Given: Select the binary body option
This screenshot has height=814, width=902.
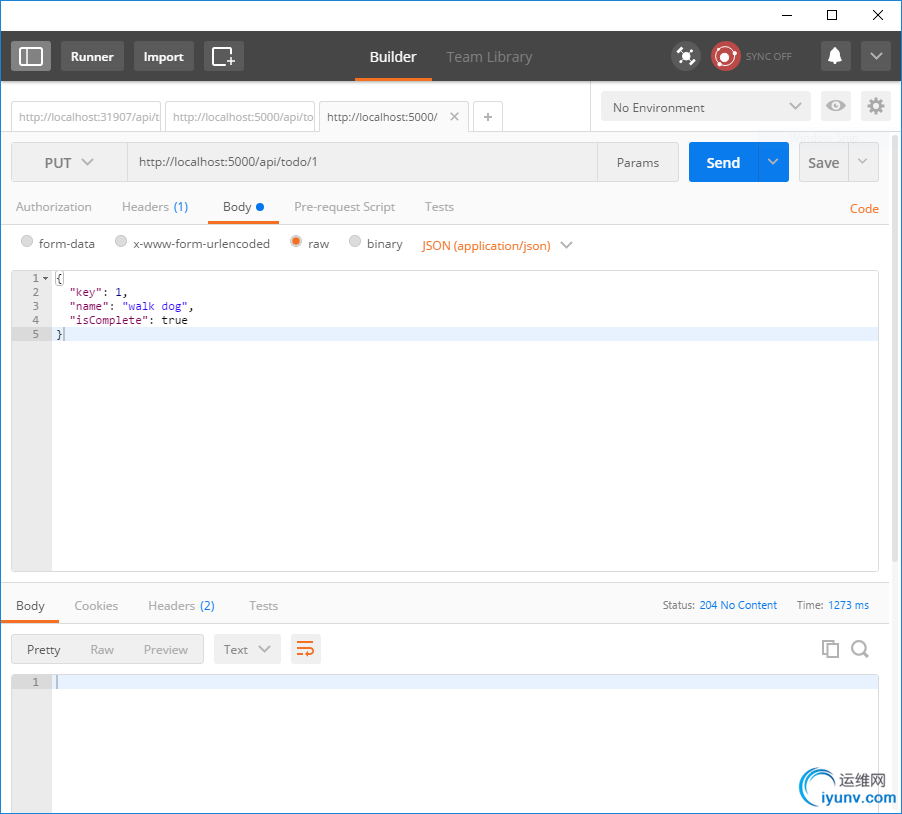Looking at the screenshot, I should point(355,242).
